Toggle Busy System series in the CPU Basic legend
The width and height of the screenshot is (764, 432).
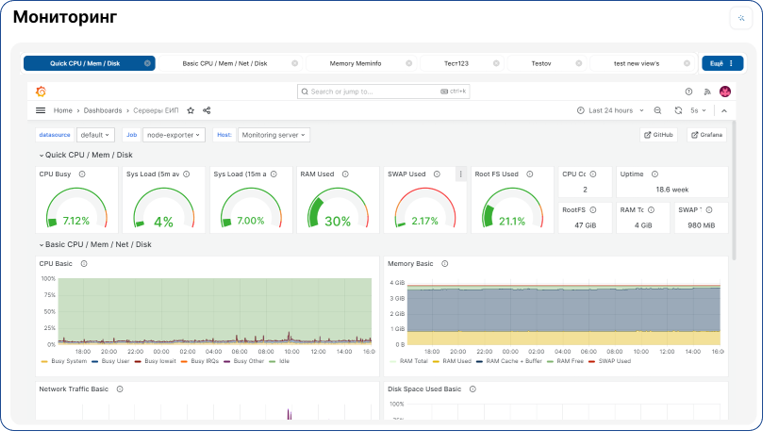click(64, 361)
